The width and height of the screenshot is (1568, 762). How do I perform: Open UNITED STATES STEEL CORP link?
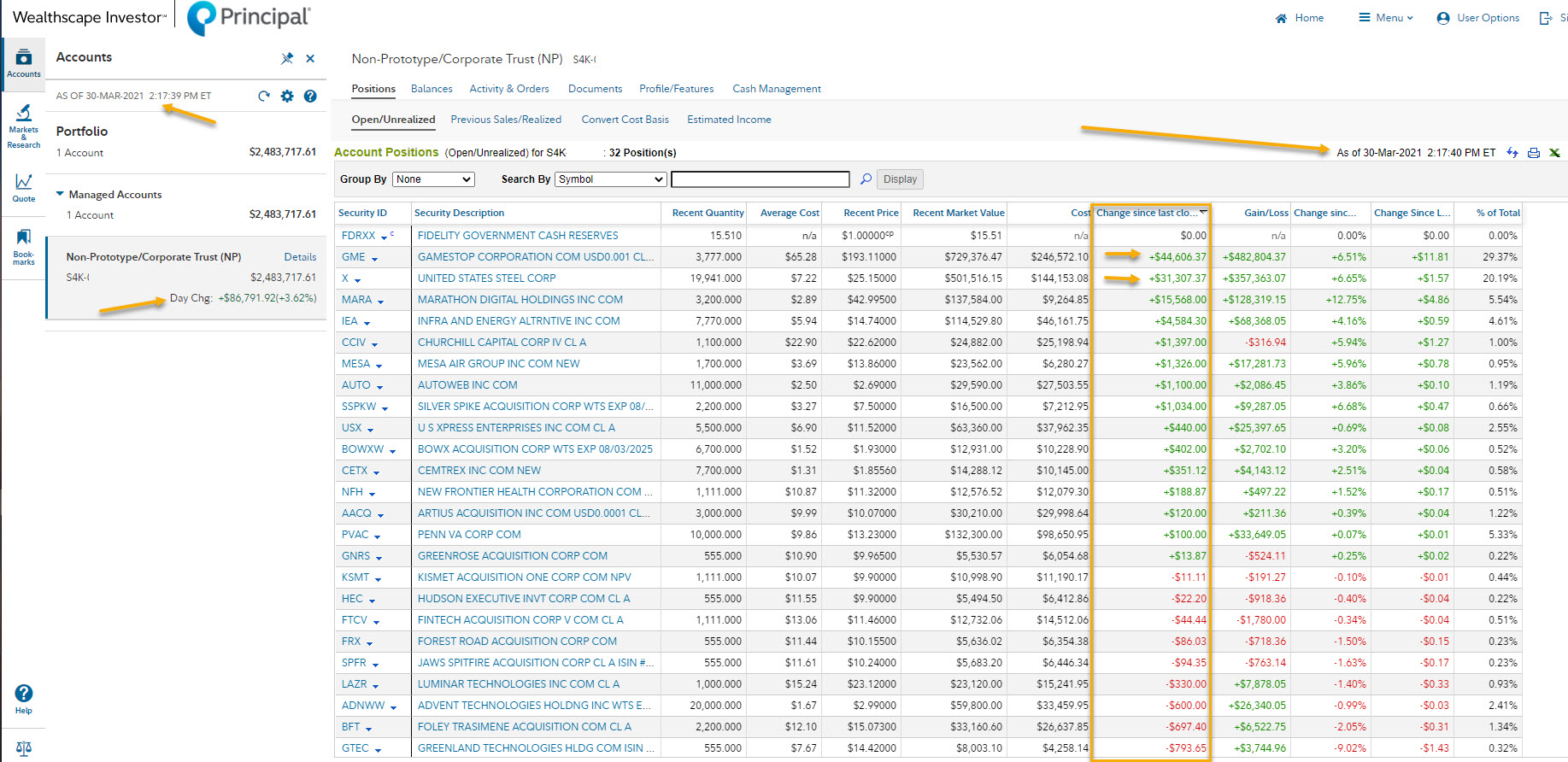point(486,278)
